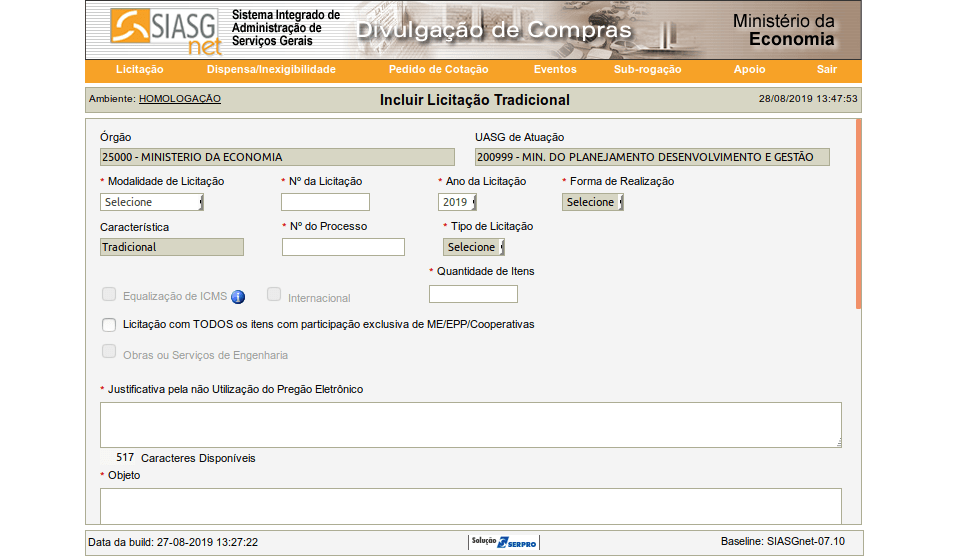Screen dimensions: 978x557
Task: Toggle Equalização de ICMS checkbox
Action: pos(109,294)
